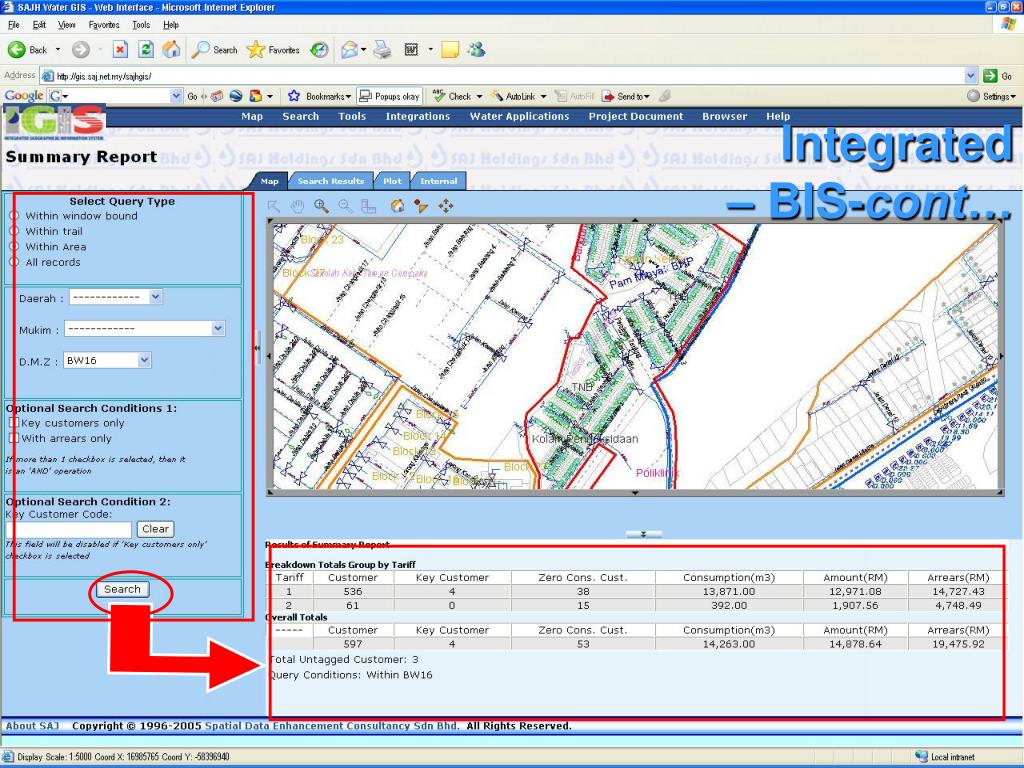The width and height of the screenshot is (1024, 768).
Task: Select Within window bound query type
Action: click(x=14, y=216)
